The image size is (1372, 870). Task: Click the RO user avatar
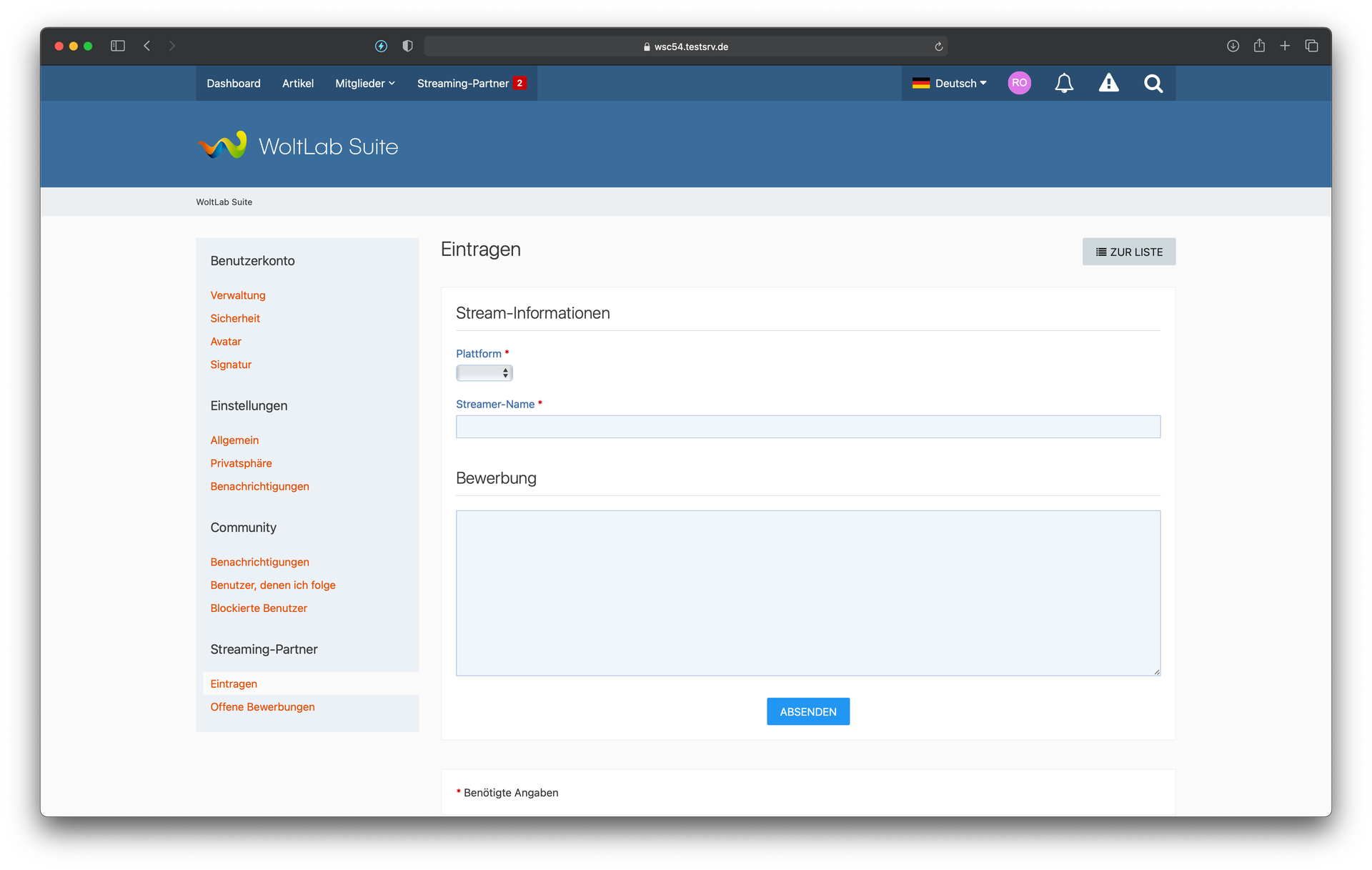pos(1019,83)
